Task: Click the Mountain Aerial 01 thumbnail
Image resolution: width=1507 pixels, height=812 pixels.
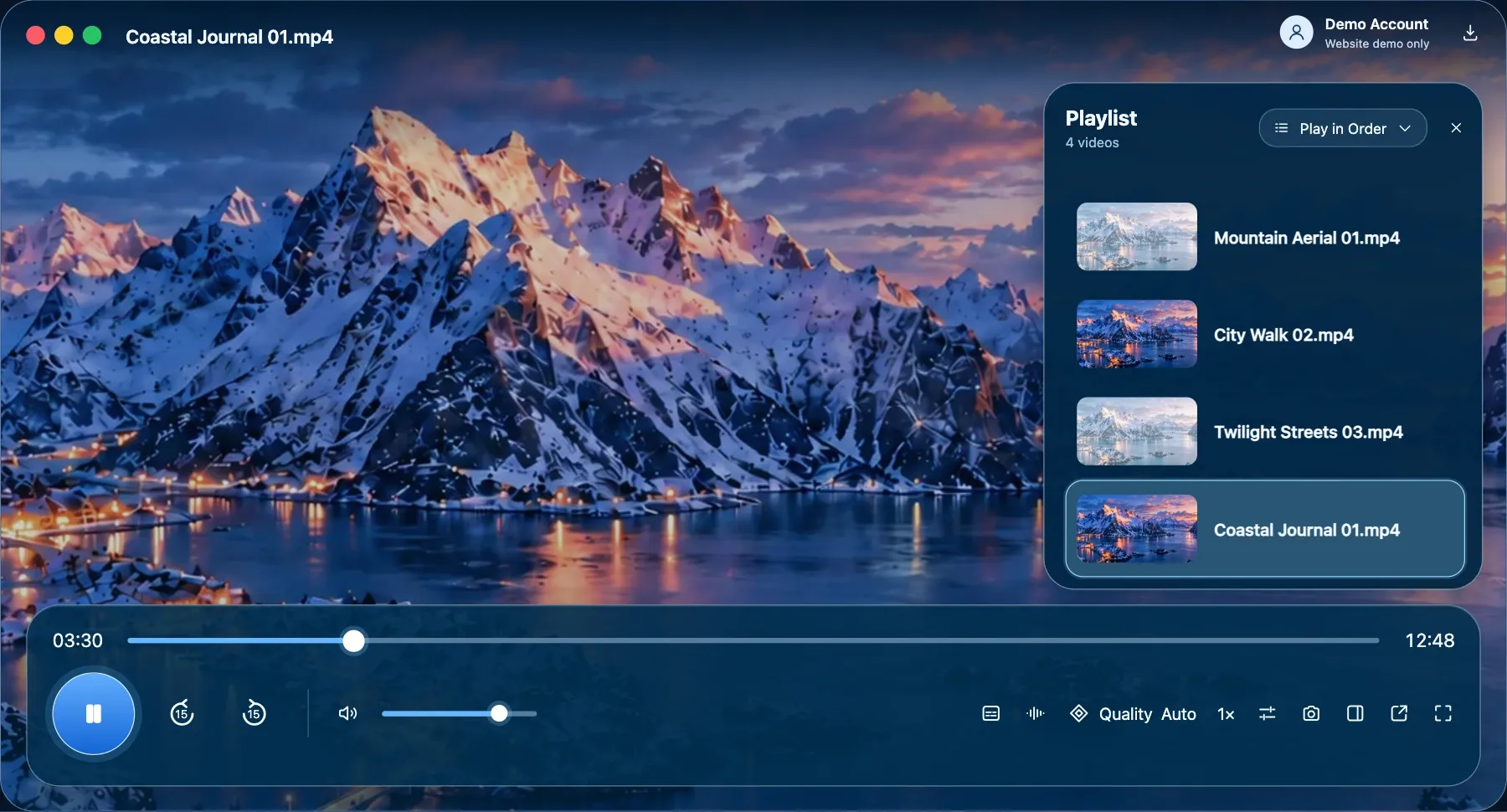Action: [1137, 237]
